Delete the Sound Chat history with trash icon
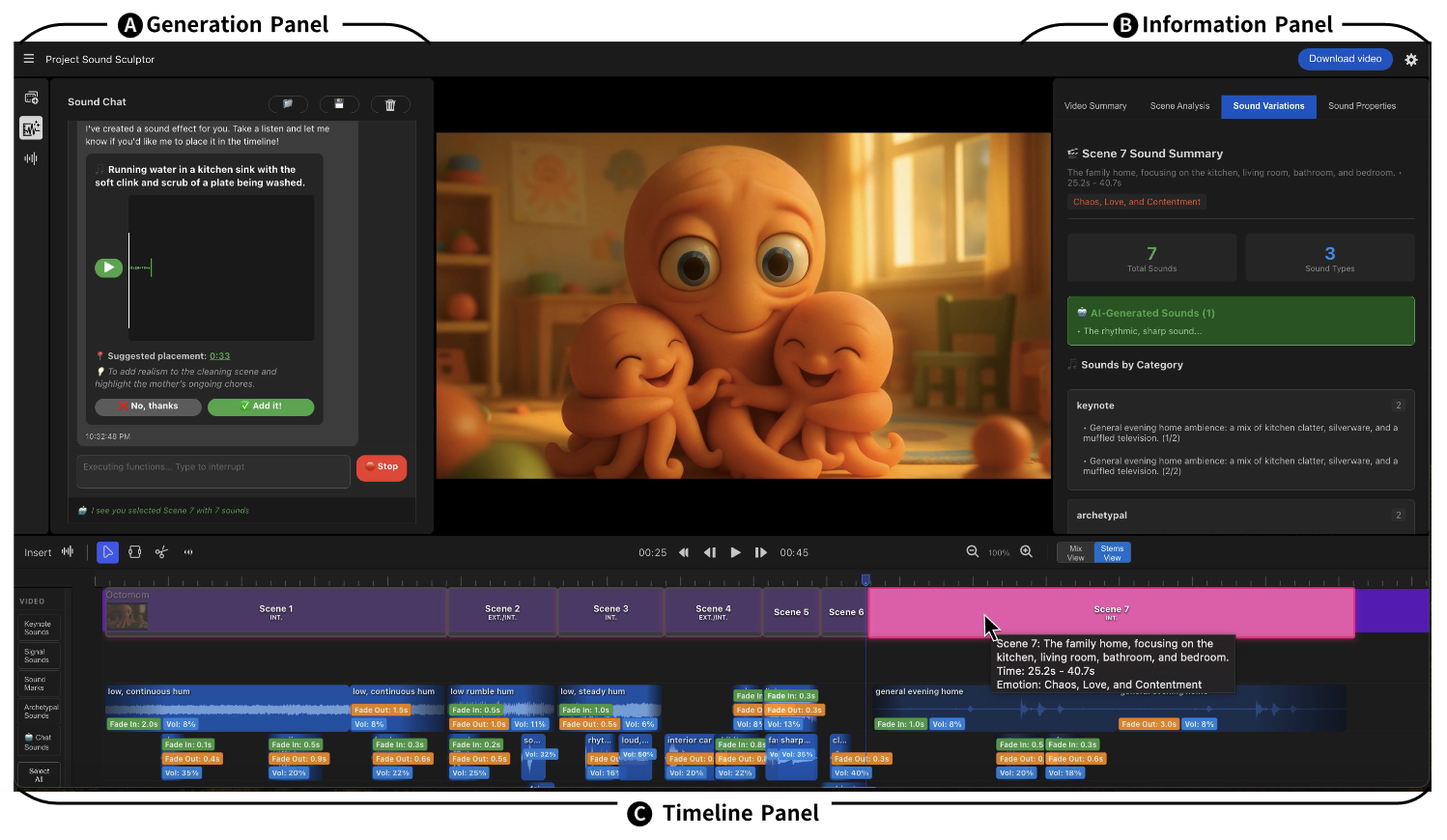The image size is (1447, 840). pos(390,104)
